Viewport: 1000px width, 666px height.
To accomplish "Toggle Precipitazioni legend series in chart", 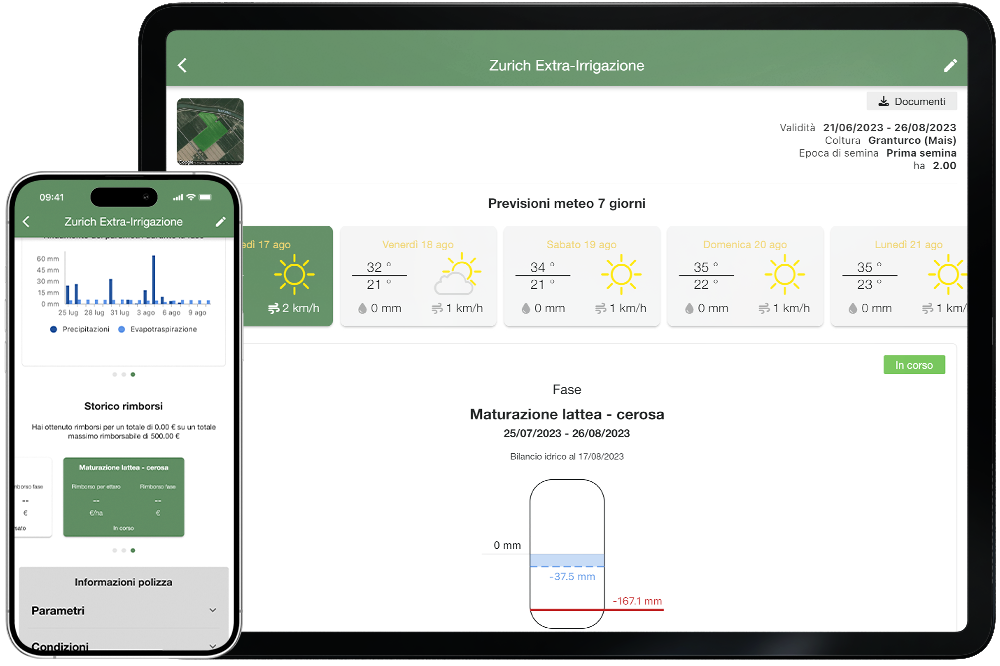I will [80, 329].
